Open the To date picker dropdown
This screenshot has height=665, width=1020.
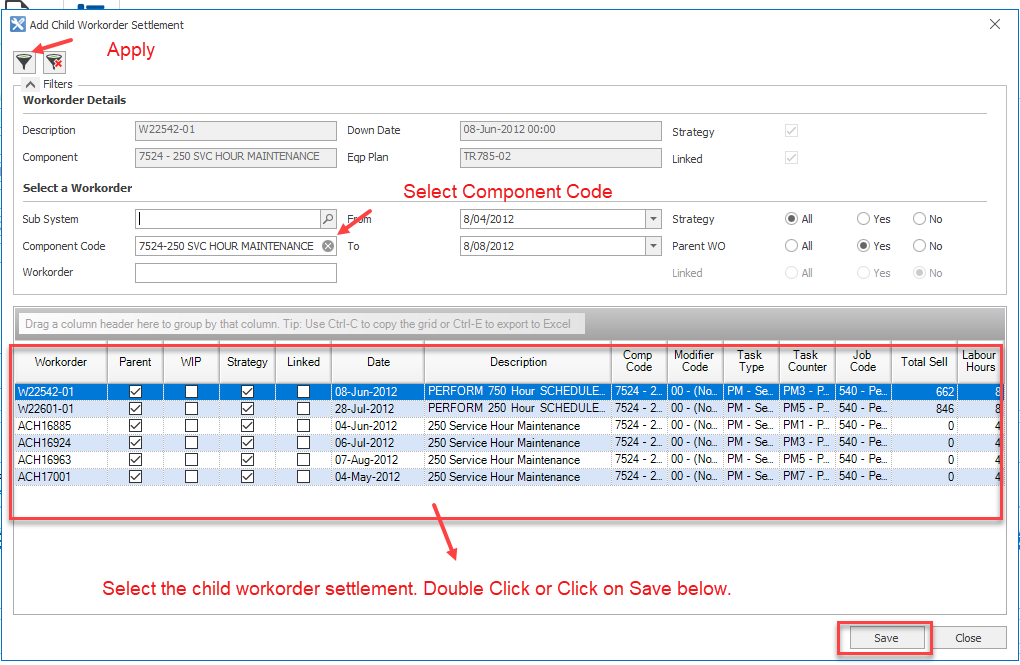coord(654,245)
